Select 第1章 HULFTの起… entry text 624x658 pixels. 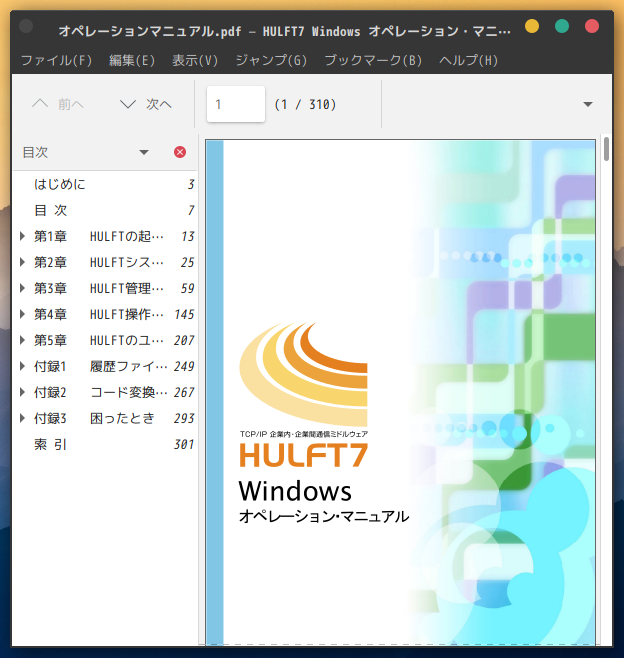coord(99,236)
